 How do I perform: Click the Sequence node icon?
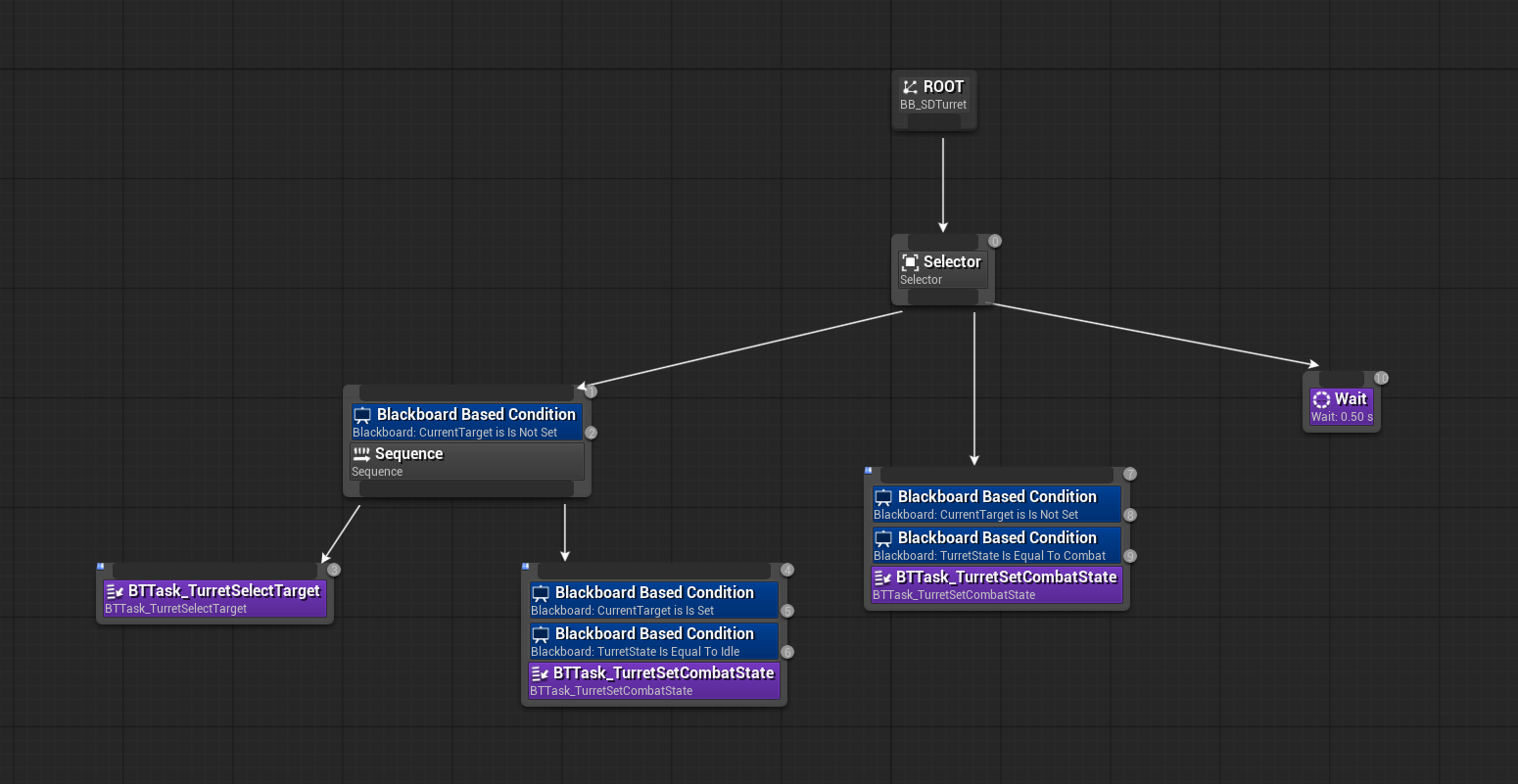361,454
